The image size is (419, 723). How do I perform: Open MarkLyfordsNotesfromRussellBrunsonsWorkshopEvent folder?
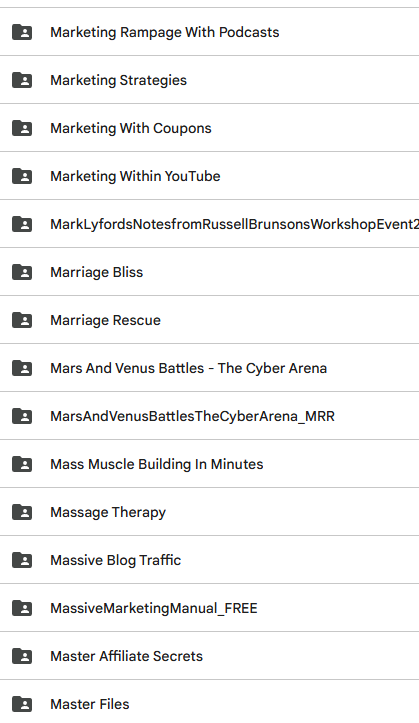coord(209,224)
